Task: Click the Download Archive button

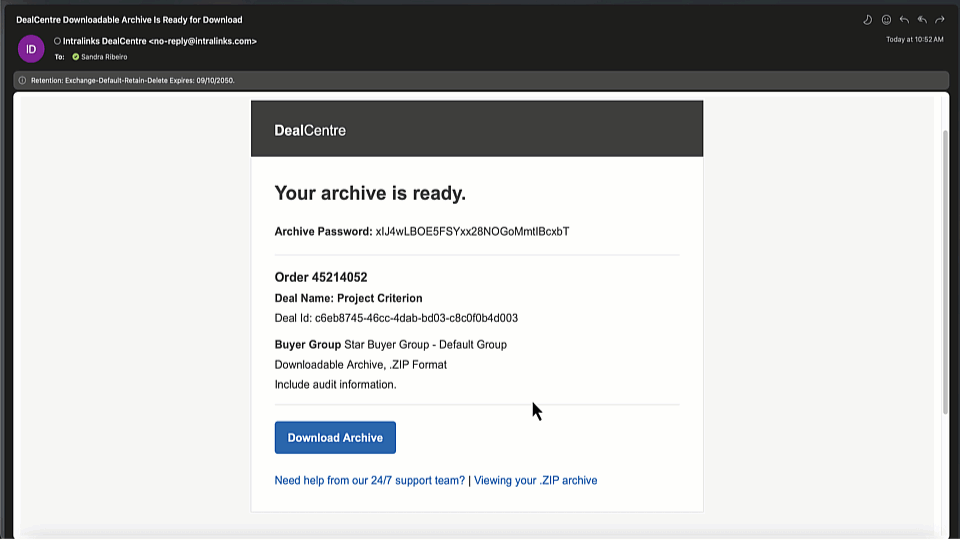Action: (335, 438)
